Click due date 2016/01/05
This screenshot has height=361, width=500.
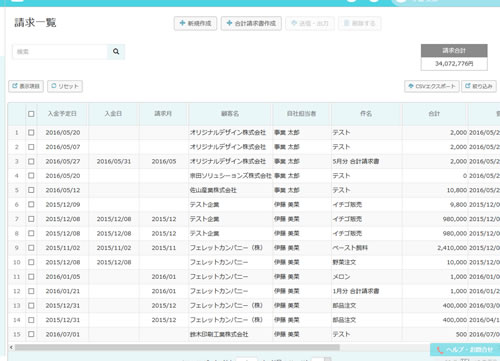pyautogui.click(x=63, y=277)
